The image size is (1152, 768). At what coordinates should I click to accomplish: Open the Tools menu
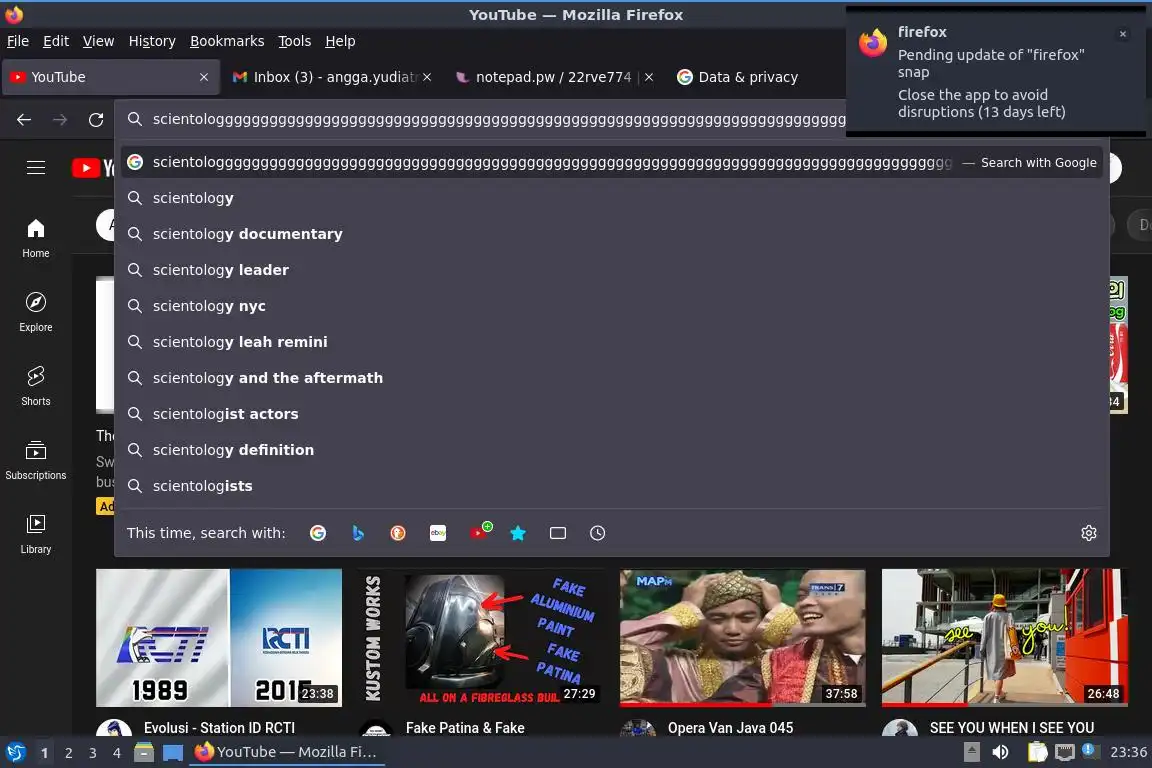tap(295, 41)
